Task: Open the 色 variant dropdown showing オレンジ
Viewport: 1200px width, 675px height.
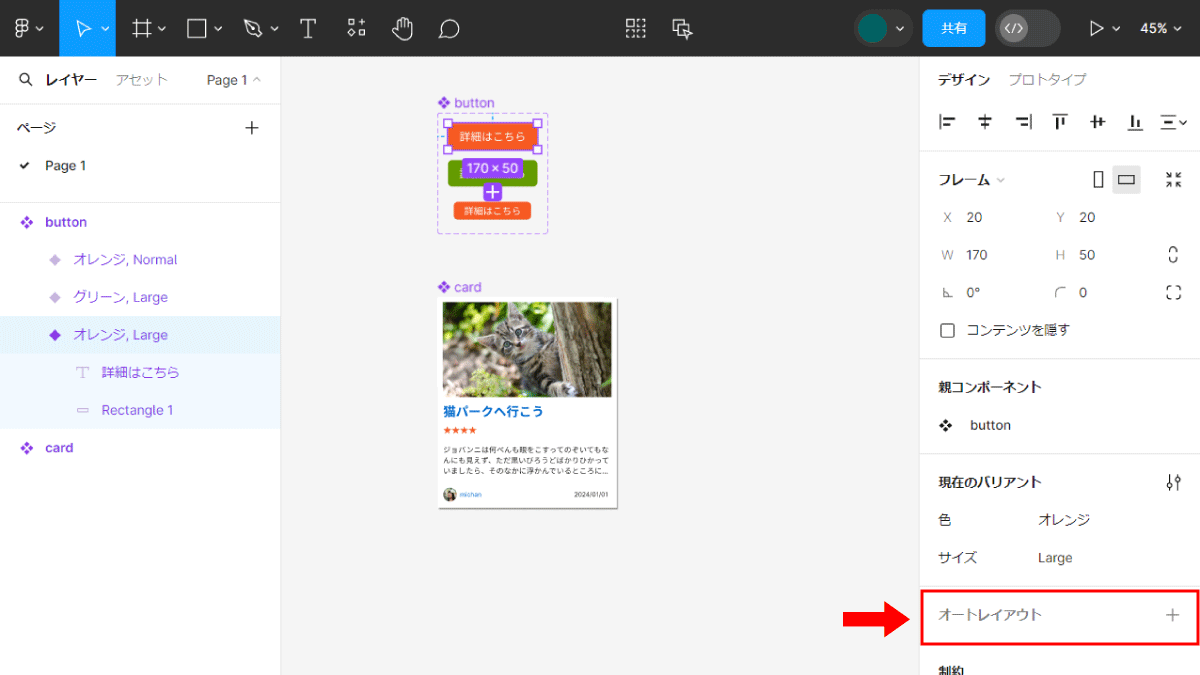Action: [1064, 520]
